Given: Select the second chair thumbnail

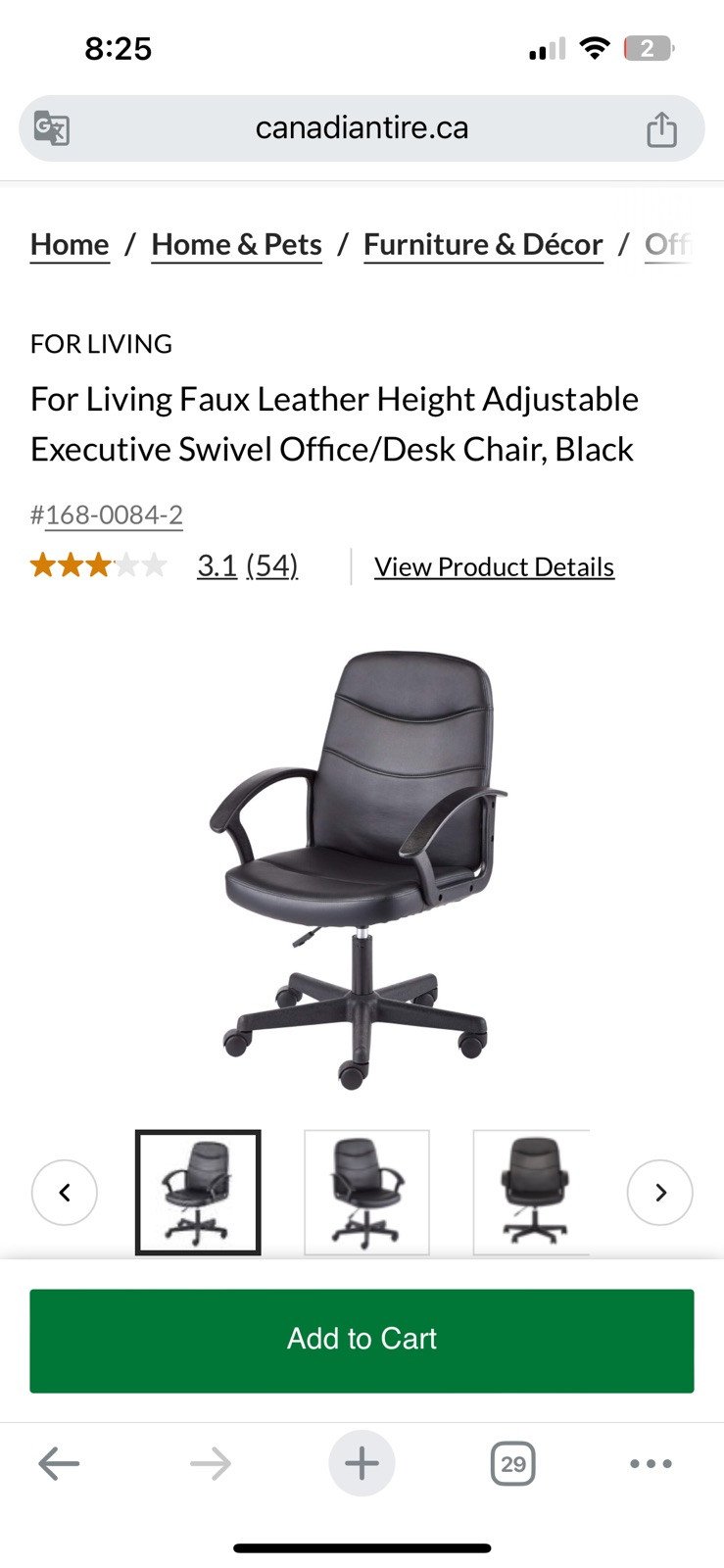Looking at the screenshot, I should pos(367,1193).
